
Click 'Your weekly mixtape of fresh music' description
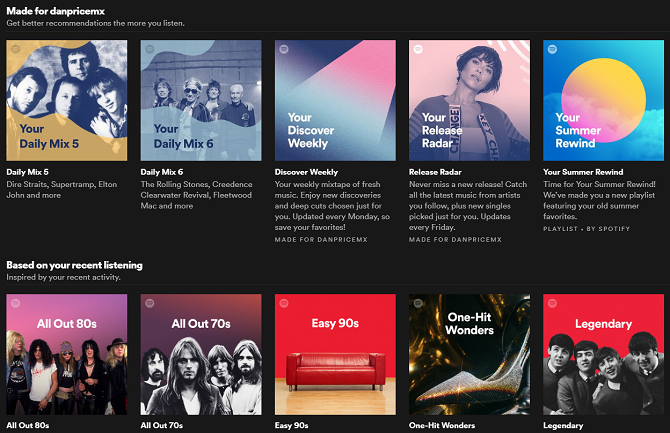pyautogui.click(x=332, y=206)
